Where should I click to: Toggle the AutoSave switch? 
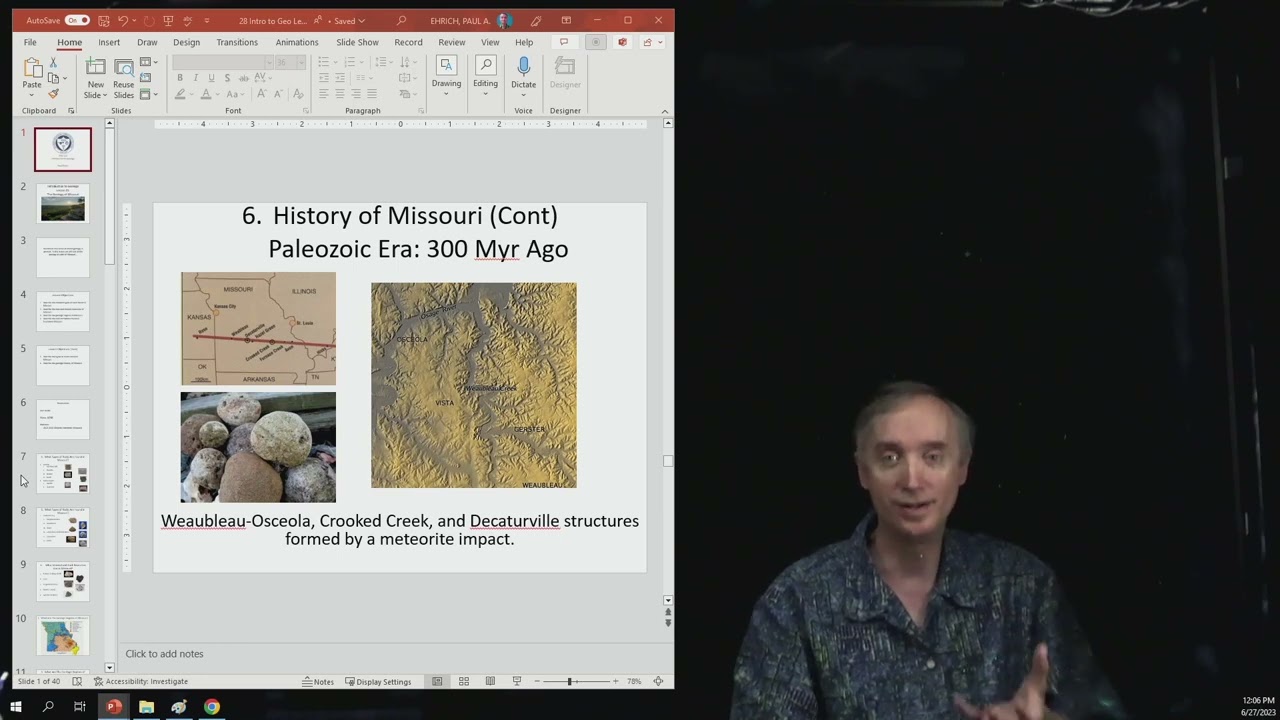(76, 20)
